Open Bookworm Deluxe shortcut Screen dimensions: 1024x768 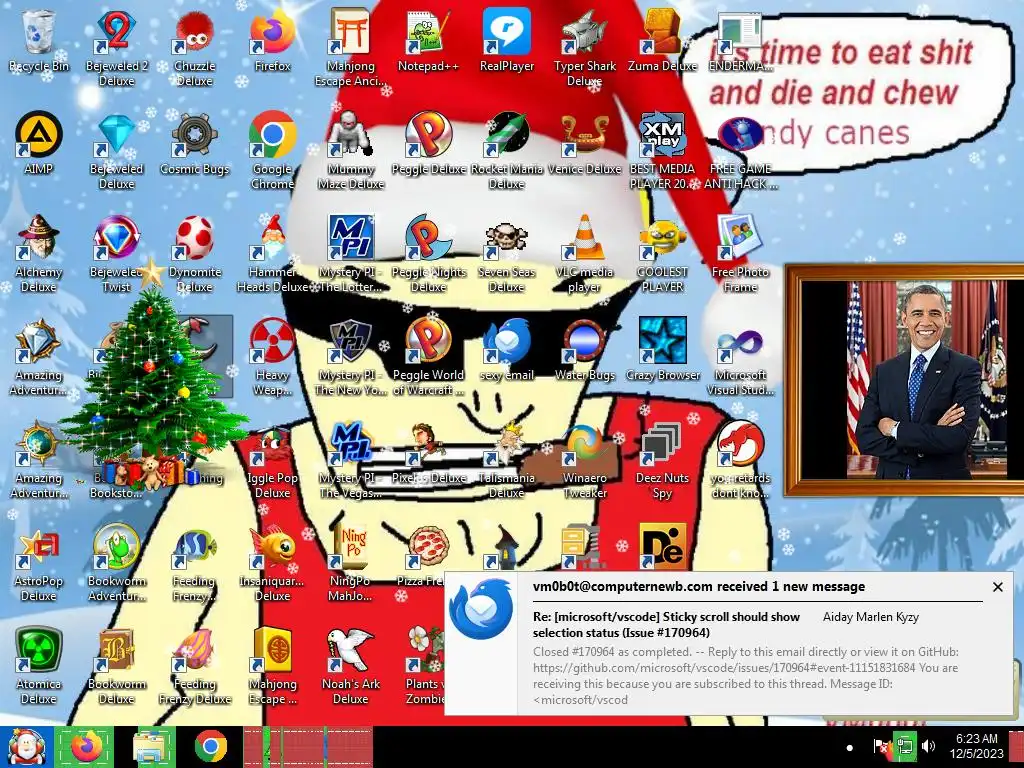click(116, 666)
